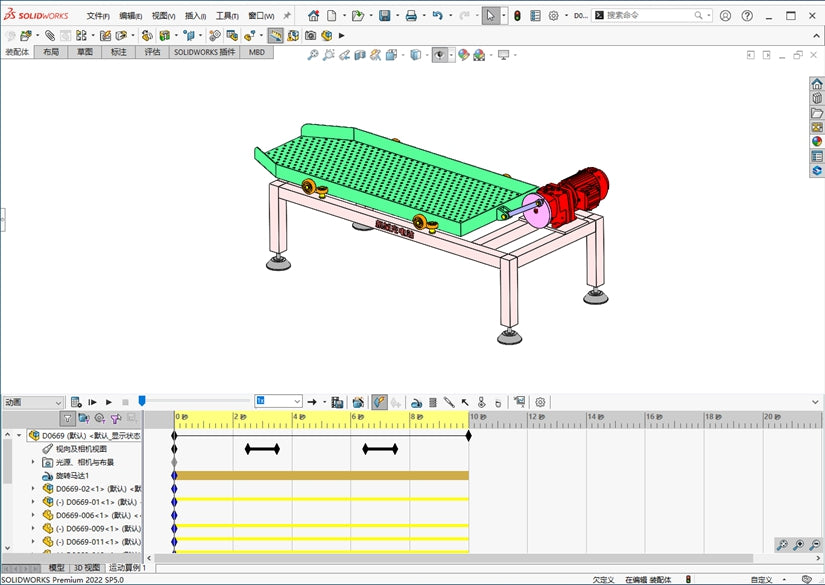The image size is (825, 585).
Task: Switch to the 模型 bottom tab
Action: pyautogui.click(x=56, y=568)
